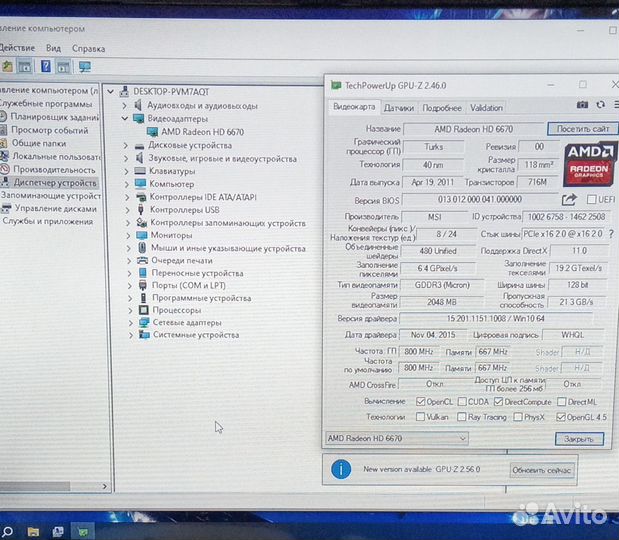Toggle the DirectML checkbox
This screenshot has height=540, width=619.
pos(561,402)
